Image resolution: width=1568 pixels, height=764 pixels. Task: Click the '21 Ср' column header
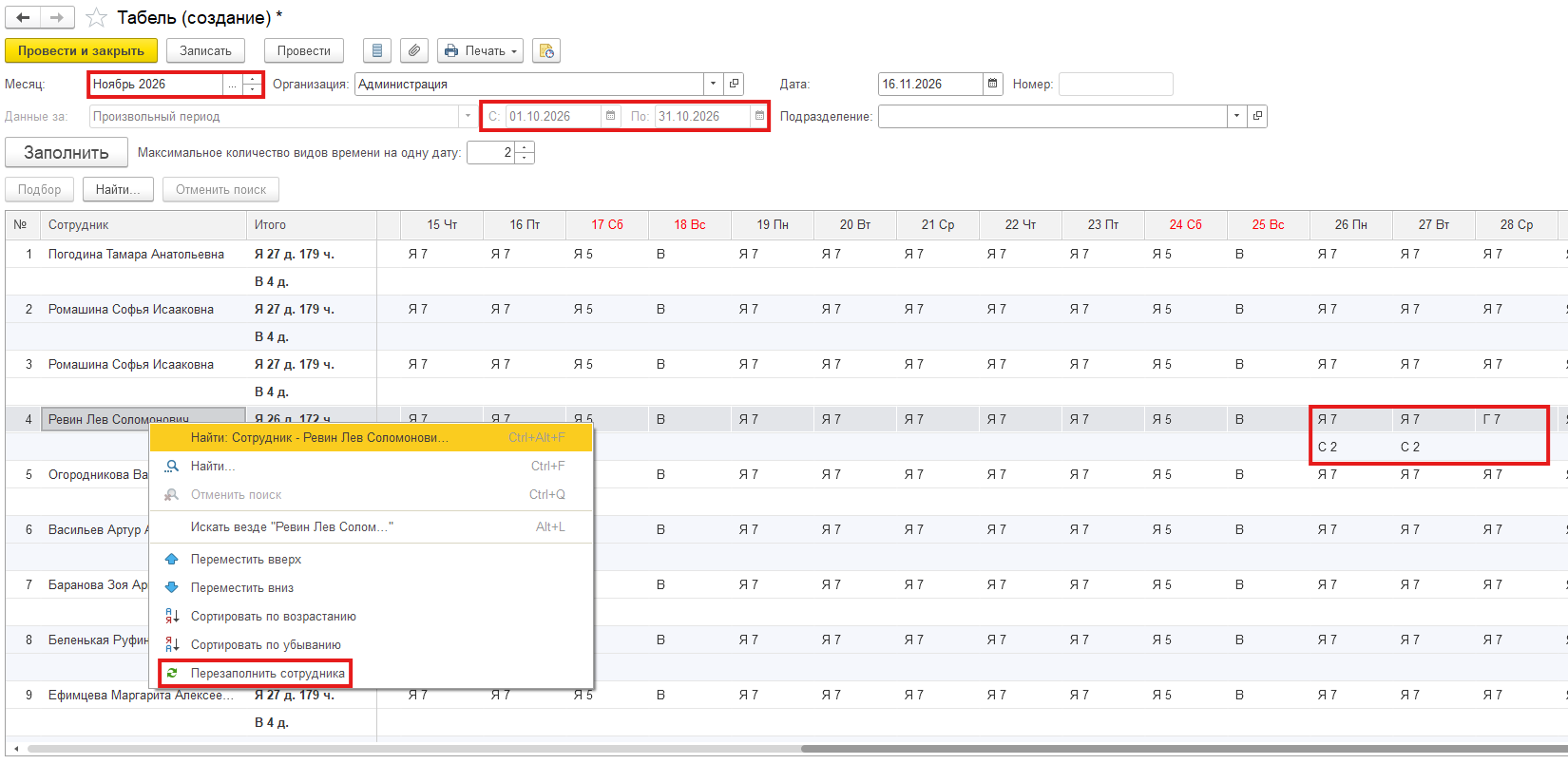[x=938, y=225]
